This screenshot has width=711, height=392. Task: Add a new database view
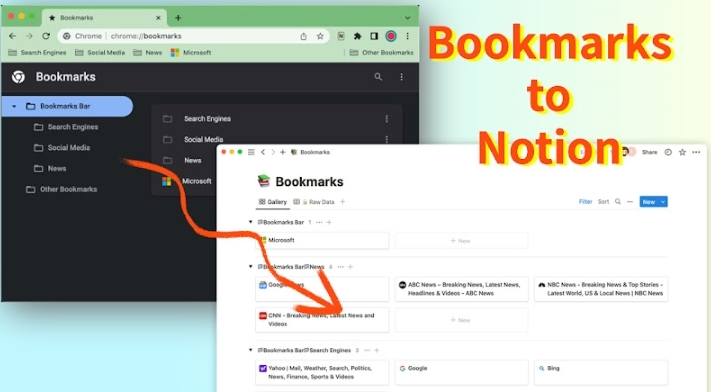[343, 202]
